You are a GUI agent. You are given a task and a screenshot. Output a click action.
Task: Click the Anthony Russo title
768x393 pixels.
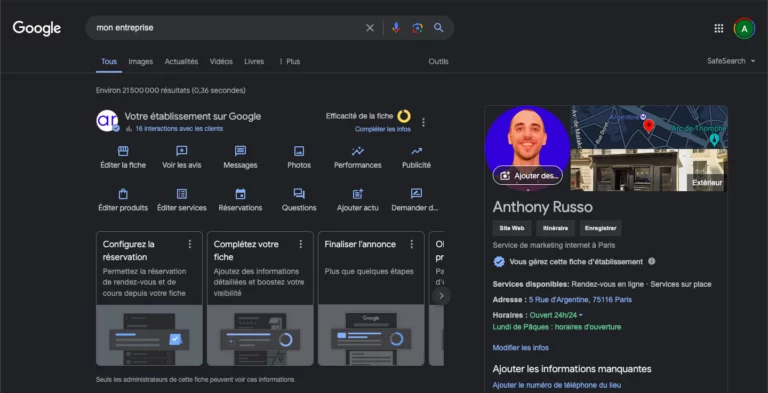[543, 207]
